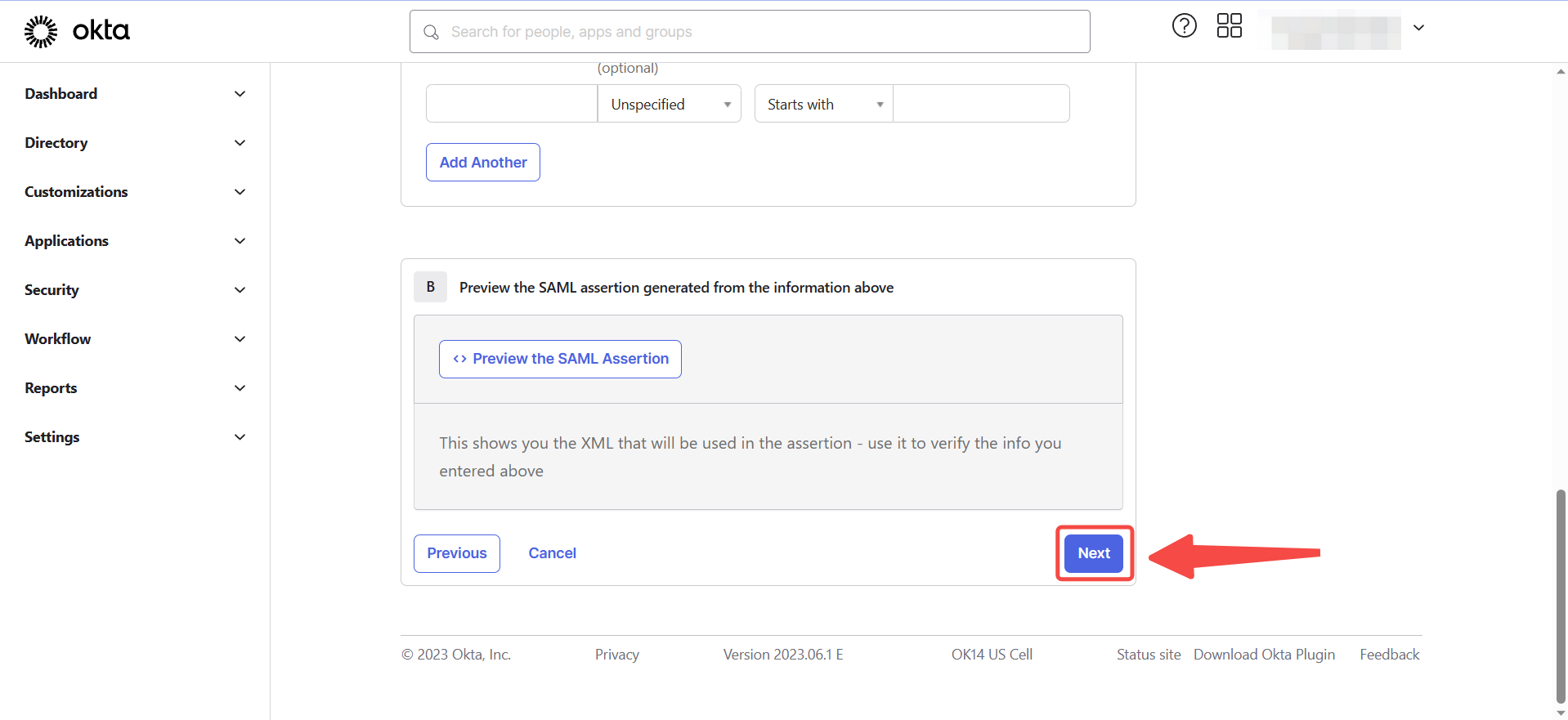Click the Previous button
Viewport: 1568px width, 720px height.
(457, 553)
